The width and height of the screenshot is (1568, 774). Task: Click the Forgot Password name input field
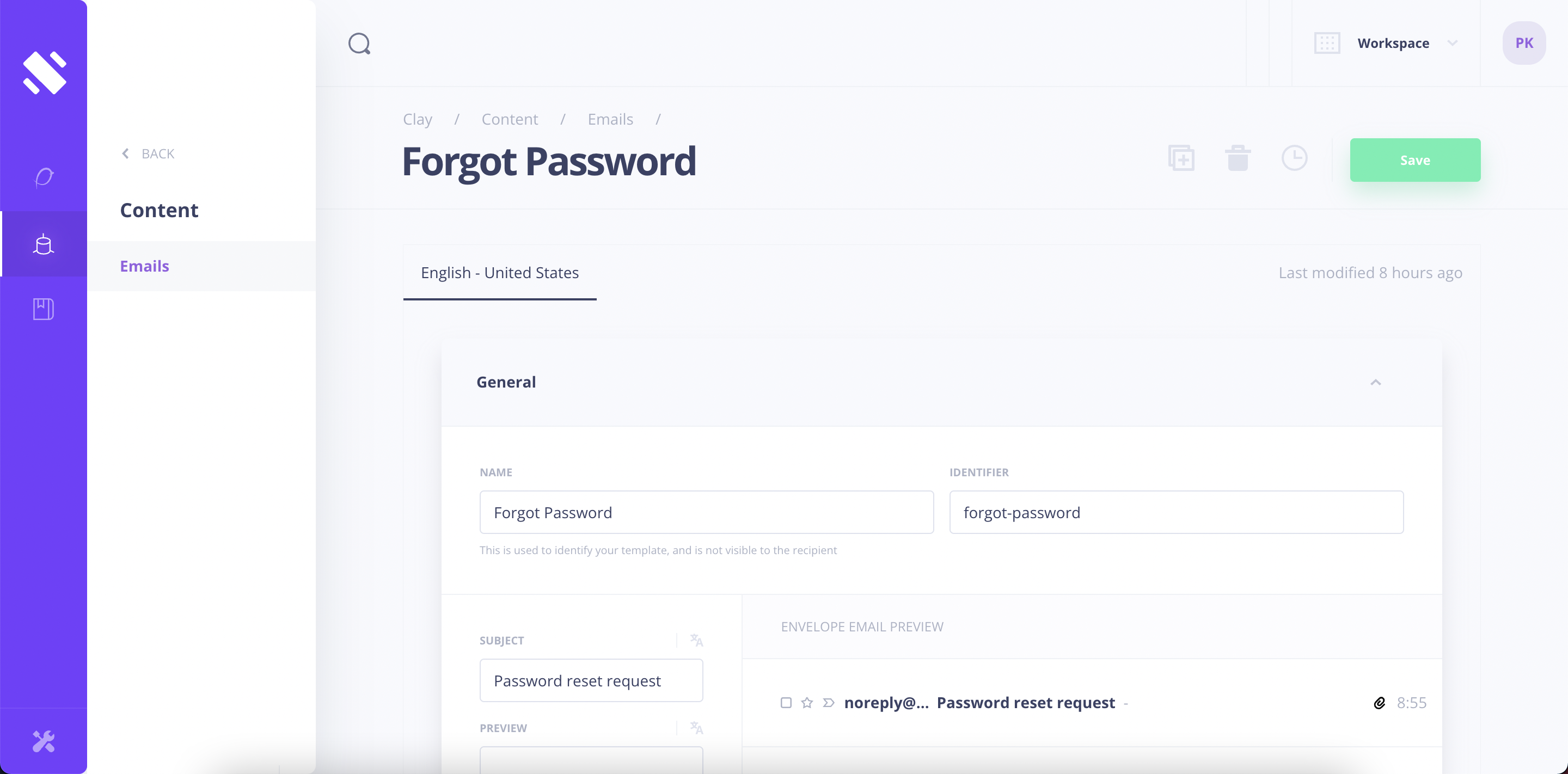pyautogui.click(x=707, y=512)
